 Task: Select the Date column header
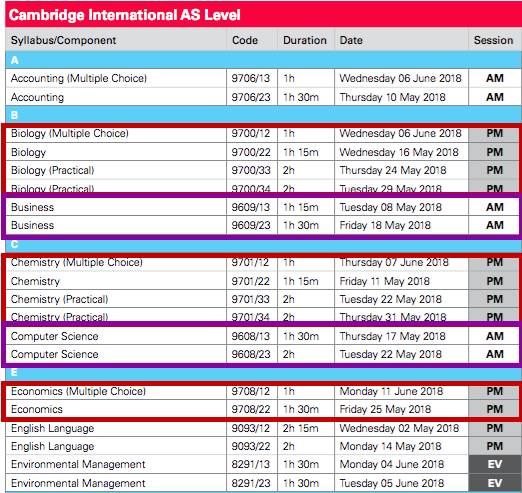coord(351,40)
